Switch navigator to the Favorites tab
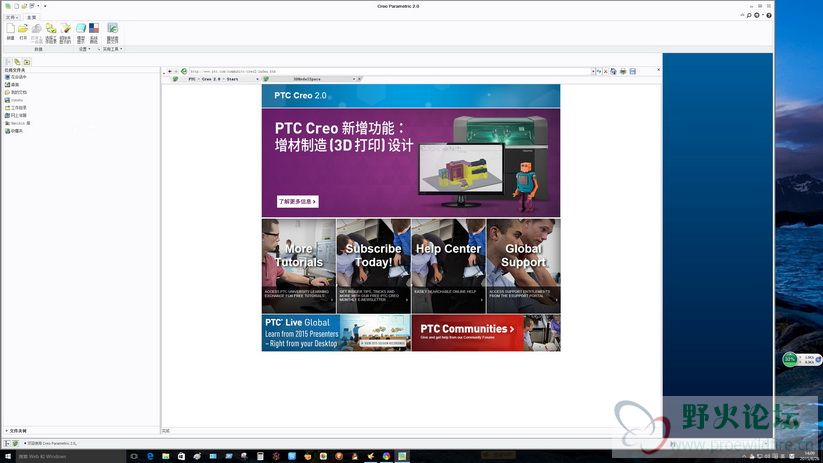823x463 pixels. [x=27, y=61]
